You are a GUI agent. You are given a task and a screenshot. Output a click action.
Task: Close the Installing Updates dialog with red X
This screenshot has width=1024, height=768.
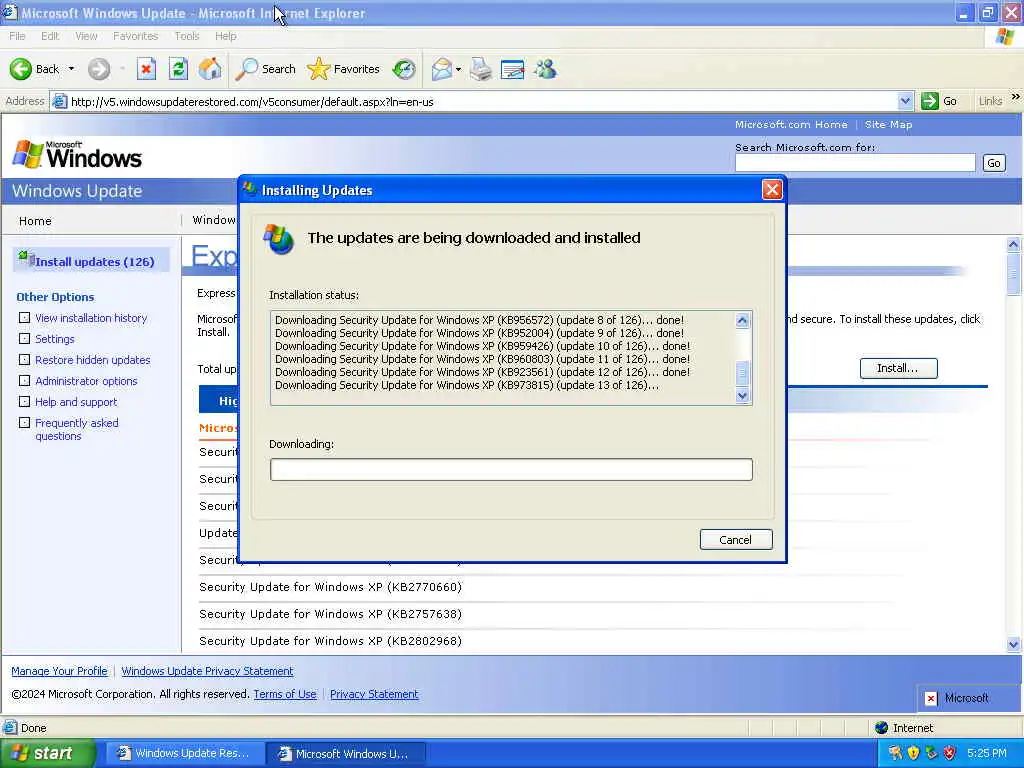pos(772,189)
